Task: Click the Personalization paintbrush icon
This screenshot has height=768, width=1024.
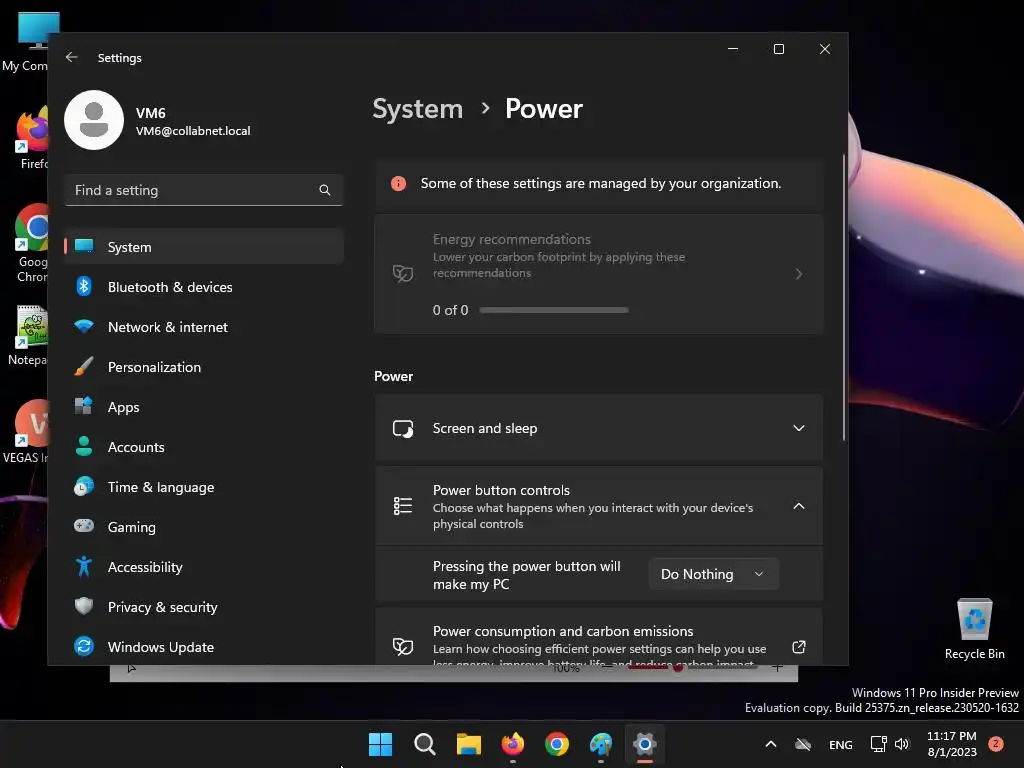Action: point(84,366)
